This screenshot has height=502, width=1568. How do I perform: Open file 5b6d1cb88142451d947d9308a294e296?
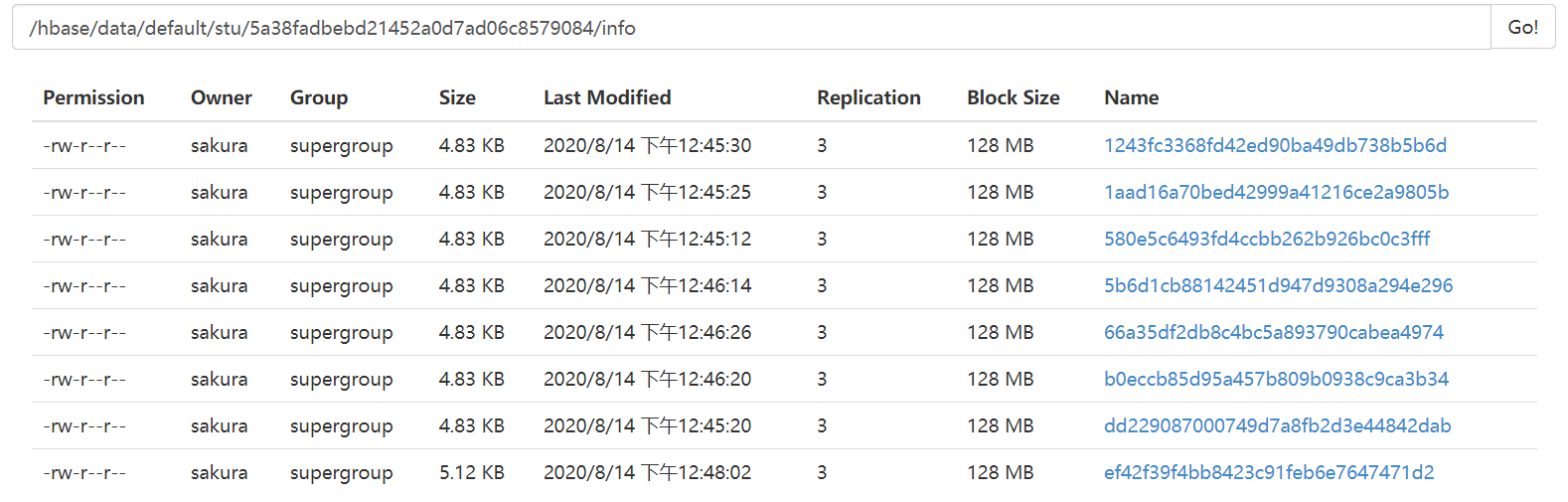[1278, 285]
